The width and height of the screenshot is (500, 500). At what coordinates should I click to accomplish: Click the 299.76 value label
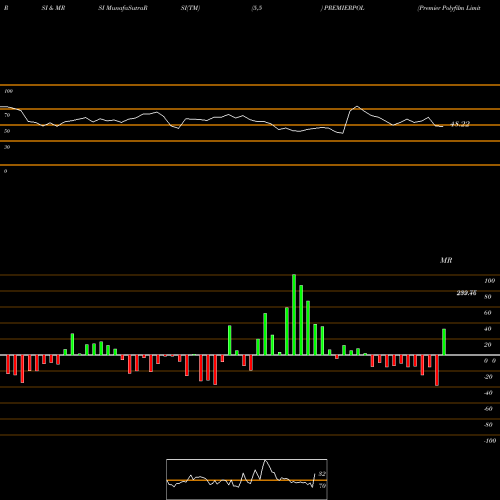click(x=466, y=293)
